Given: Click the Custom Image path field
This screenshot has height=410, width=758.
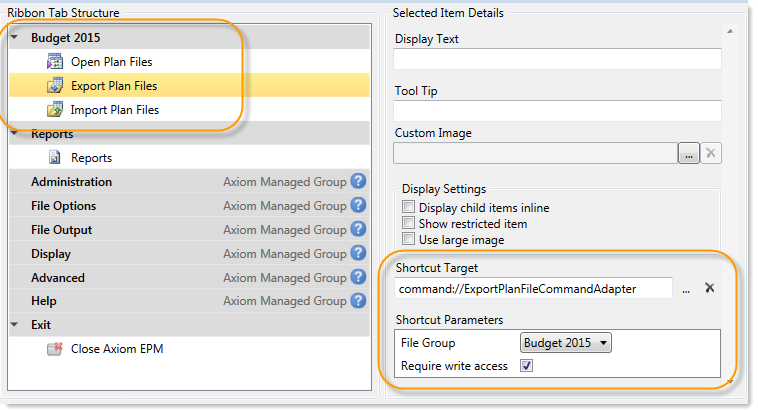Looking at the screenshot, I should click(x=536, y=153).
